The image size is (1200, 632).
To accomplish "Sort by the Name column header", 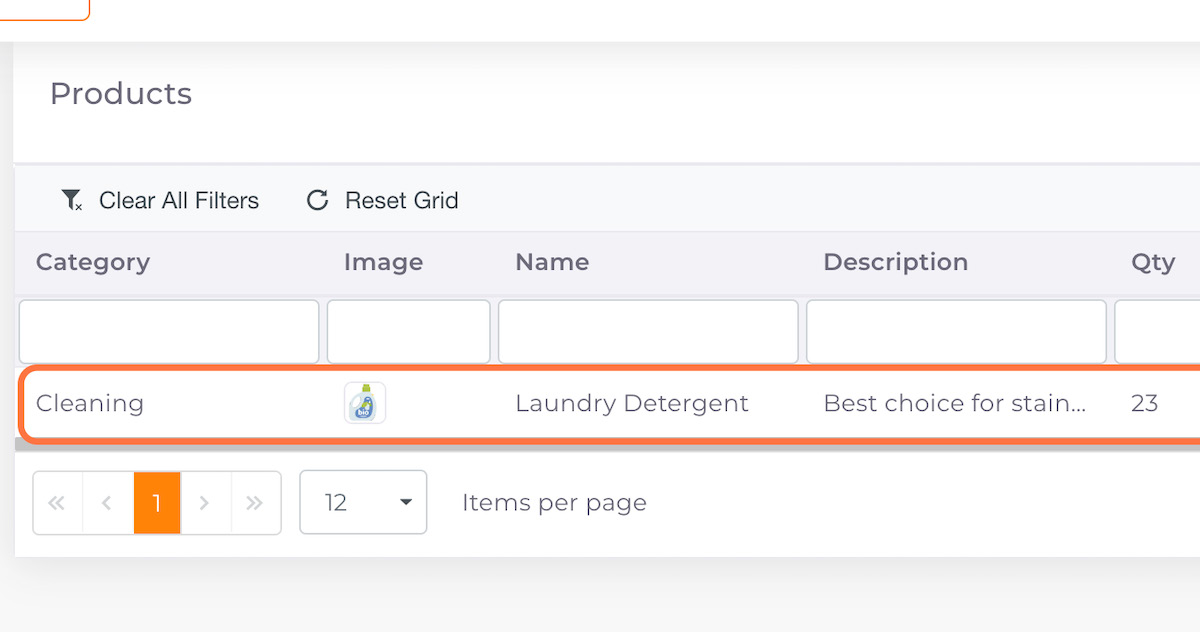I will [552, 262].
